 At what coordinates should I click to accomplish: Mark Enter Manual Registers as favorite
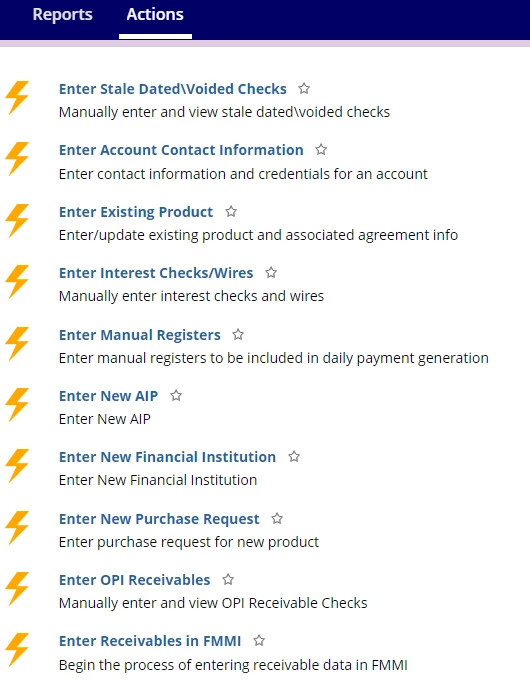(238, 334)
